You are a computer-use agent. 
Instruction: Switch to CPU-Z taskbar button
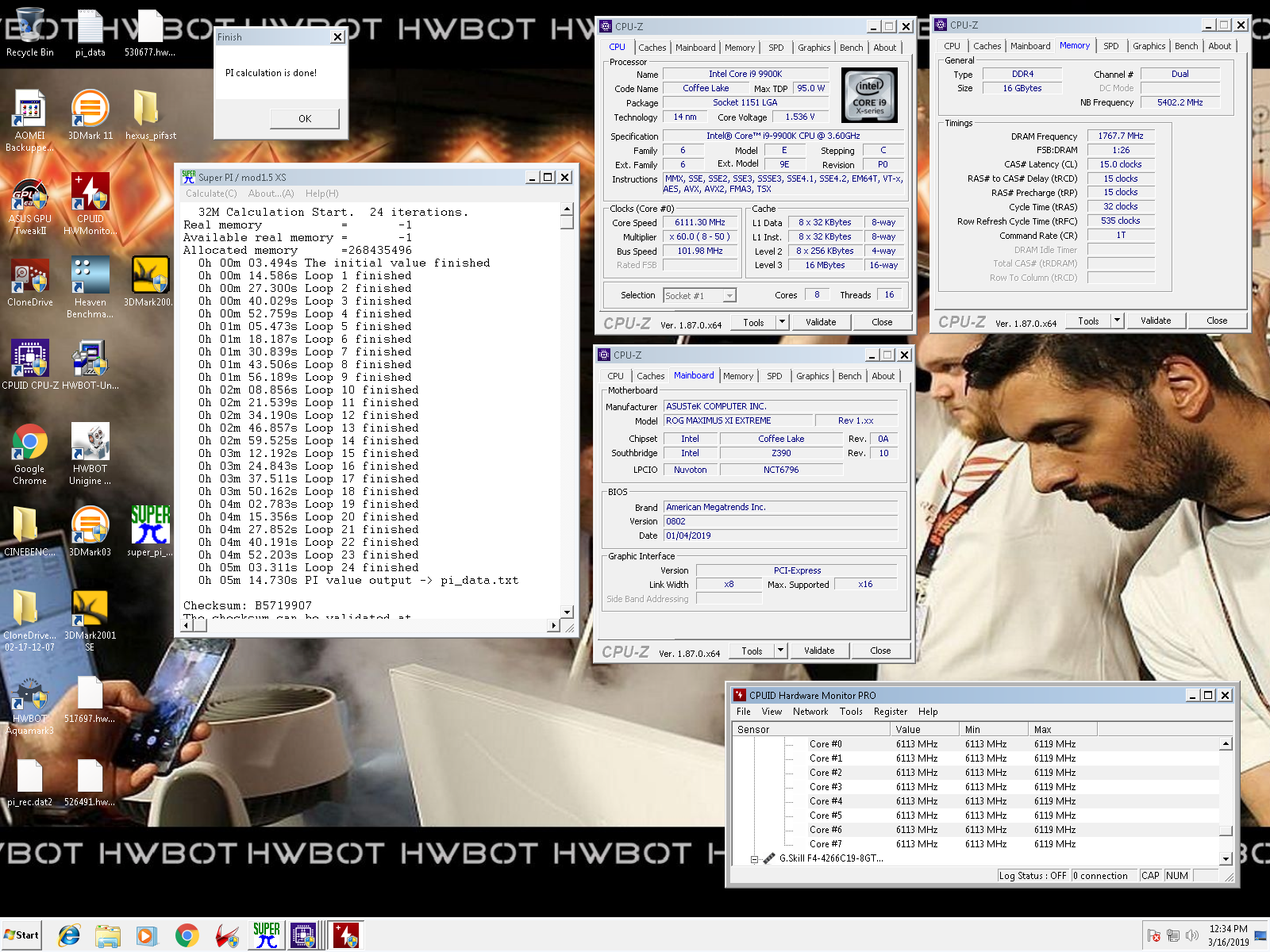[303, 936]
